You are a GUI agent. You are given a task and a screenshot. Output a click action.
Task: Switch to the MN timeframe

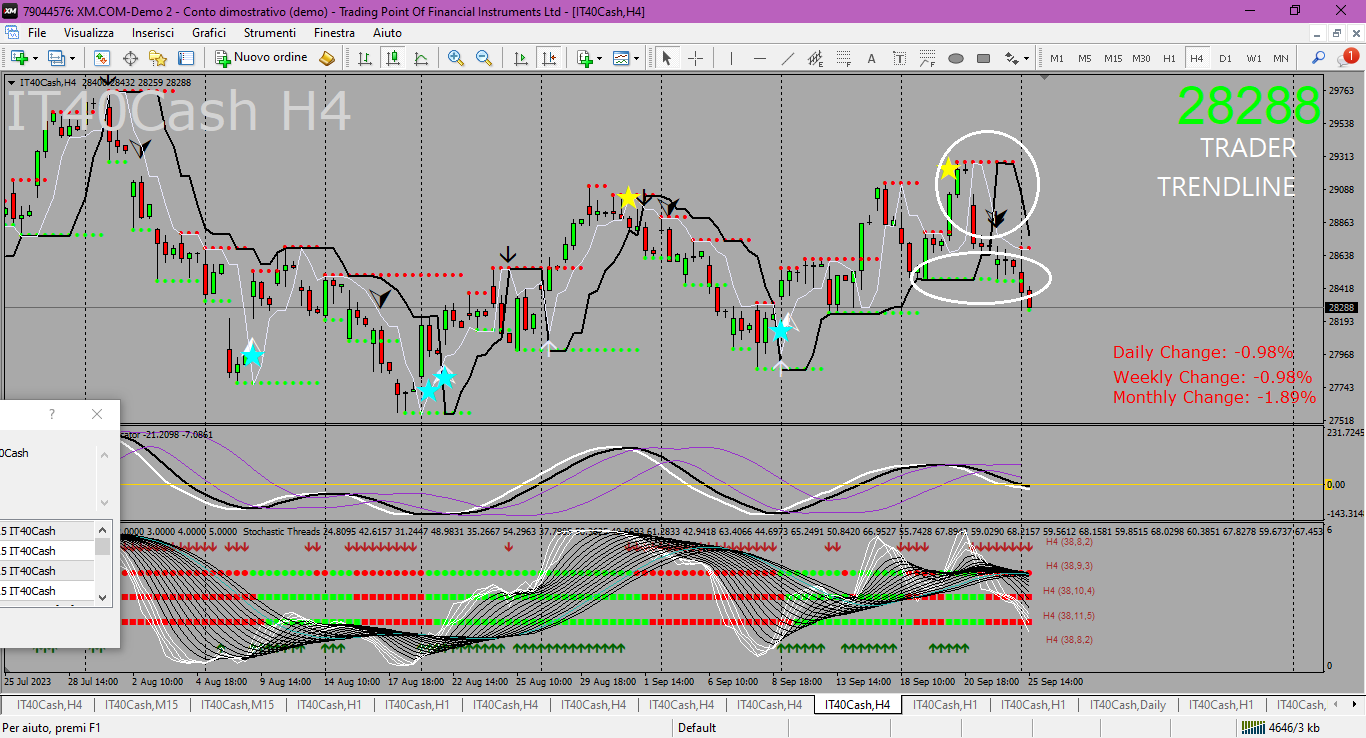coord(1281,58)
